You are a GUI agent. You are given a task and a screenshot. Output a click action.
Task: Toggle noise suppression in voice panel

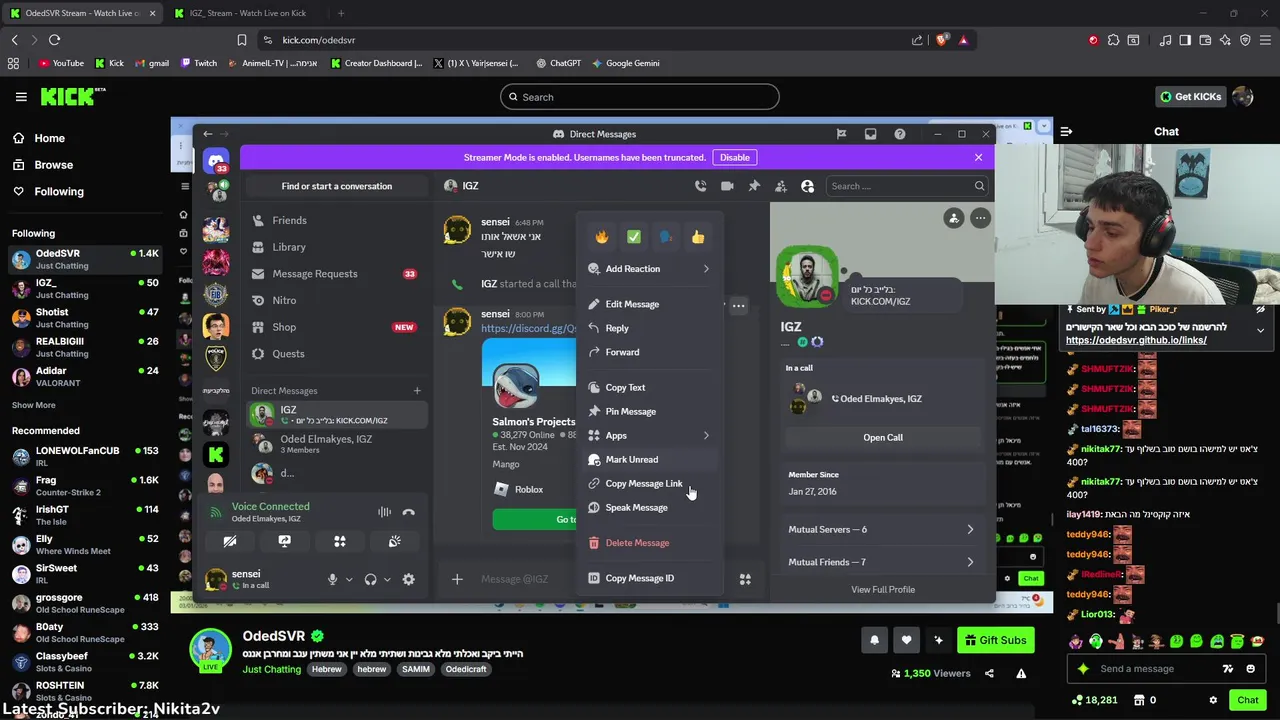pos(384,512)
